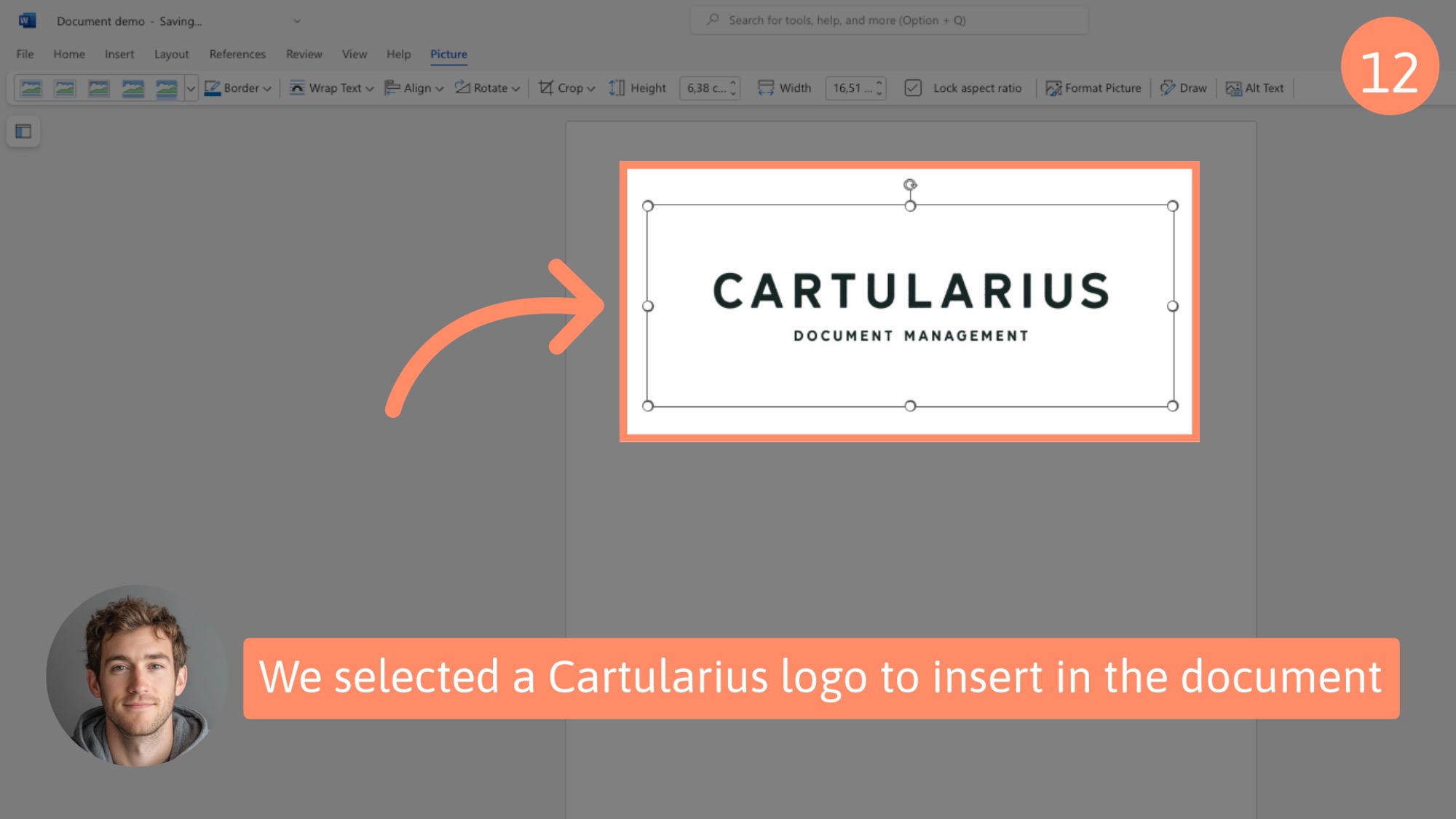Increase height with the stepper up arrow
The image size is (1456, 819).
pyautogui.click(x=733, y=83)
